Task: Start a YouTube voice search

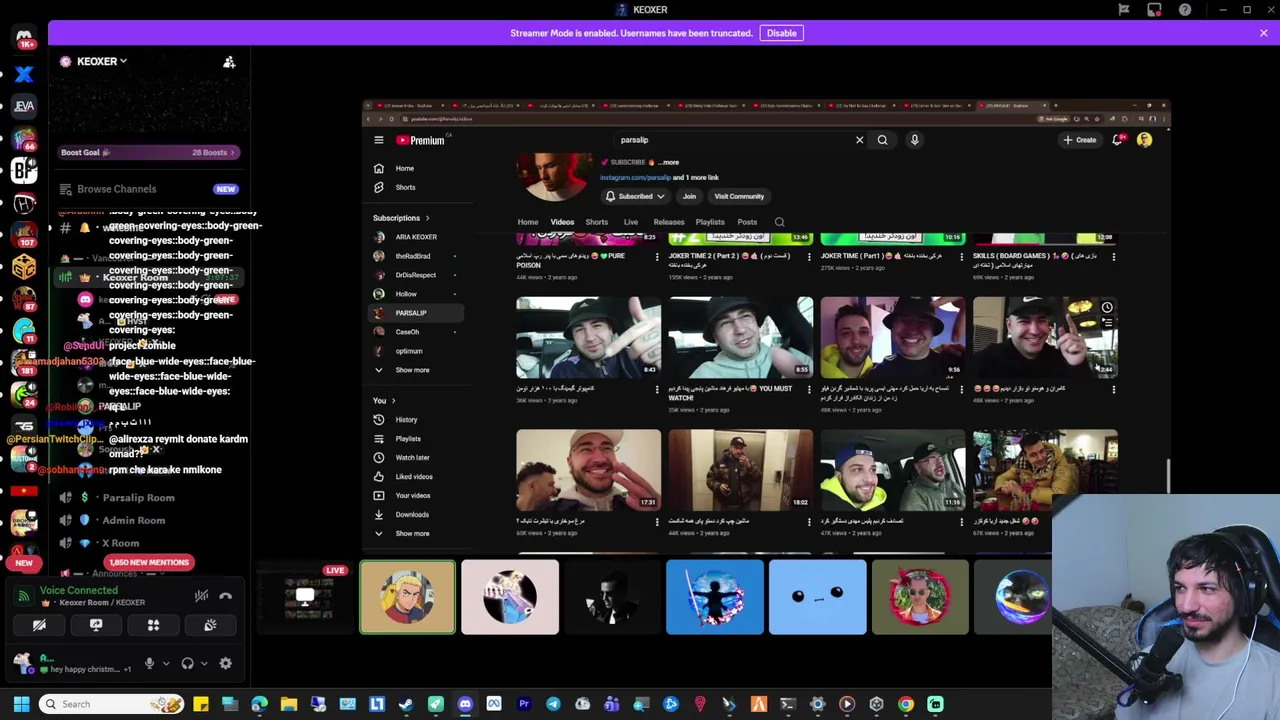Action: 914,140
